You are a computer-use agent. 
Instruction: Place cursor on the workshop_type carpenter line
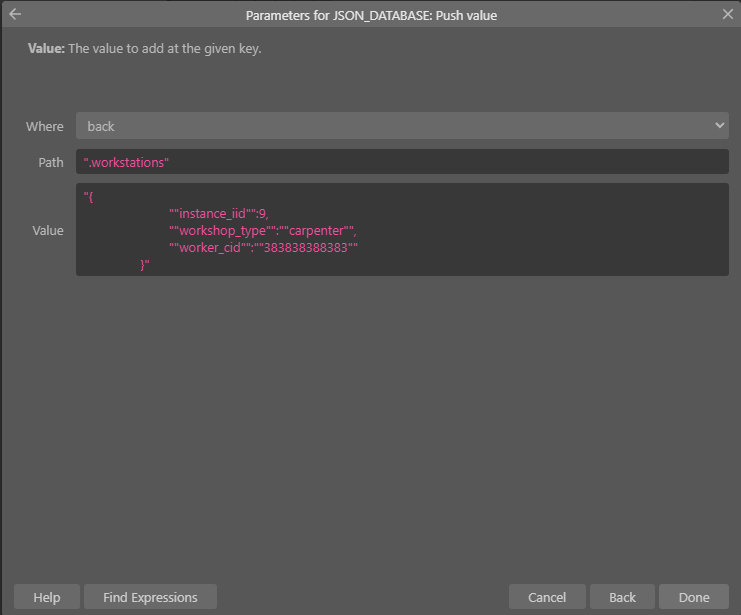(x=263, y=231)
